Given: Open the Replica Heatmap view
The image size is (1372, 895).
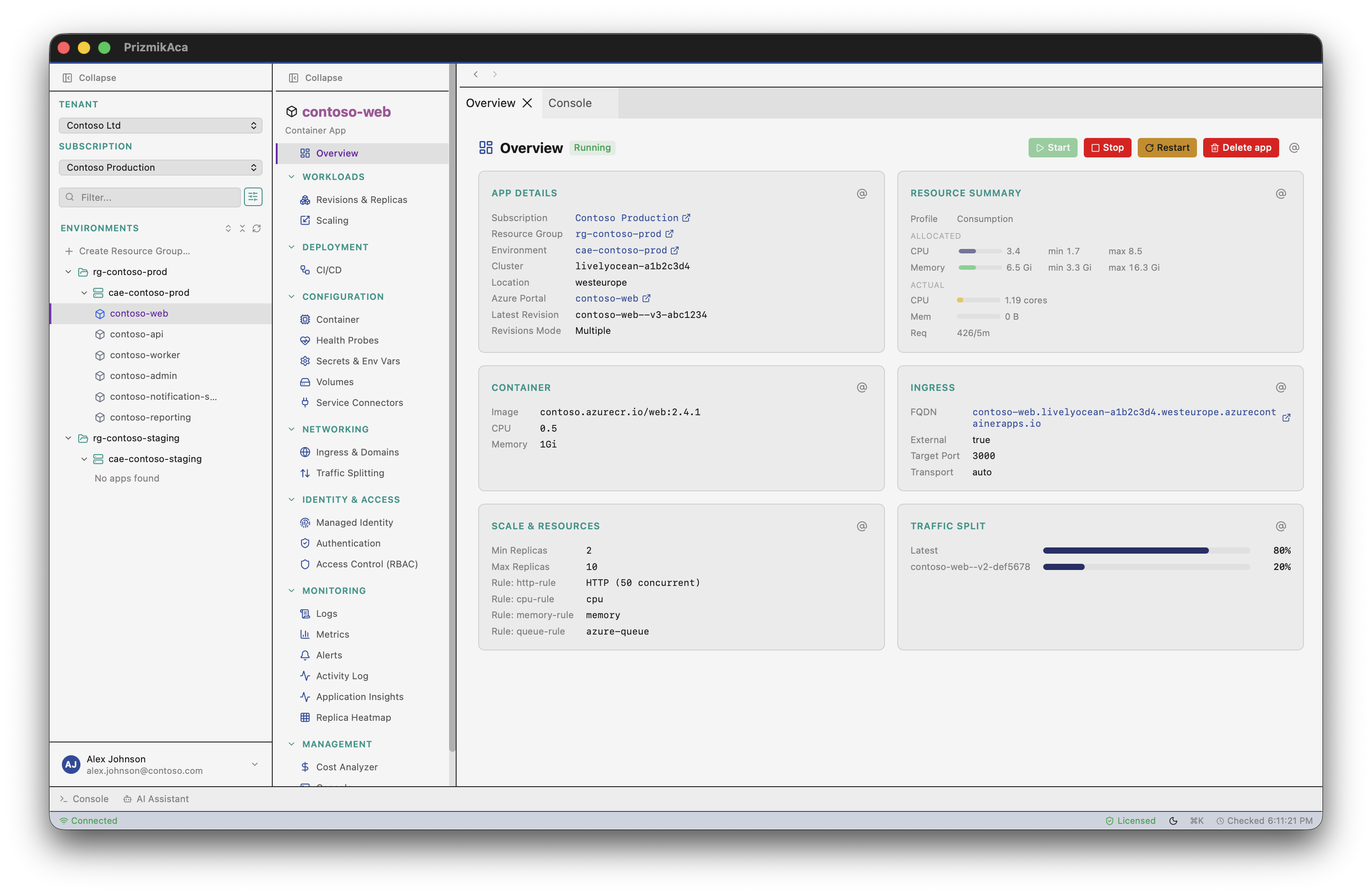Looking at the screenshot, I should pos(353,717).
